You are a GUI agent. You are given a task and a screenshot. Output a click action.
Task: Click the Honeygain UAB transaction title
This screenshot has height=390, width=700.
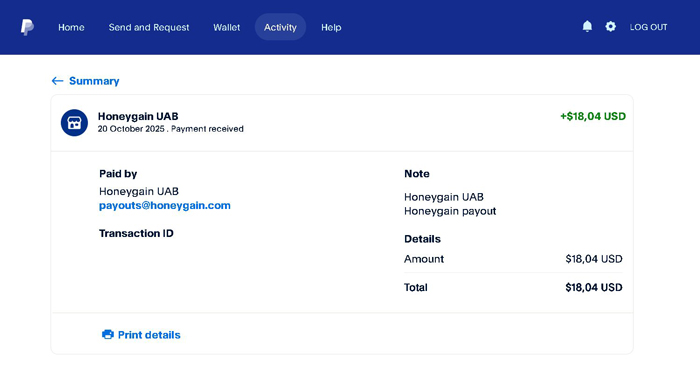pos(138,116)
